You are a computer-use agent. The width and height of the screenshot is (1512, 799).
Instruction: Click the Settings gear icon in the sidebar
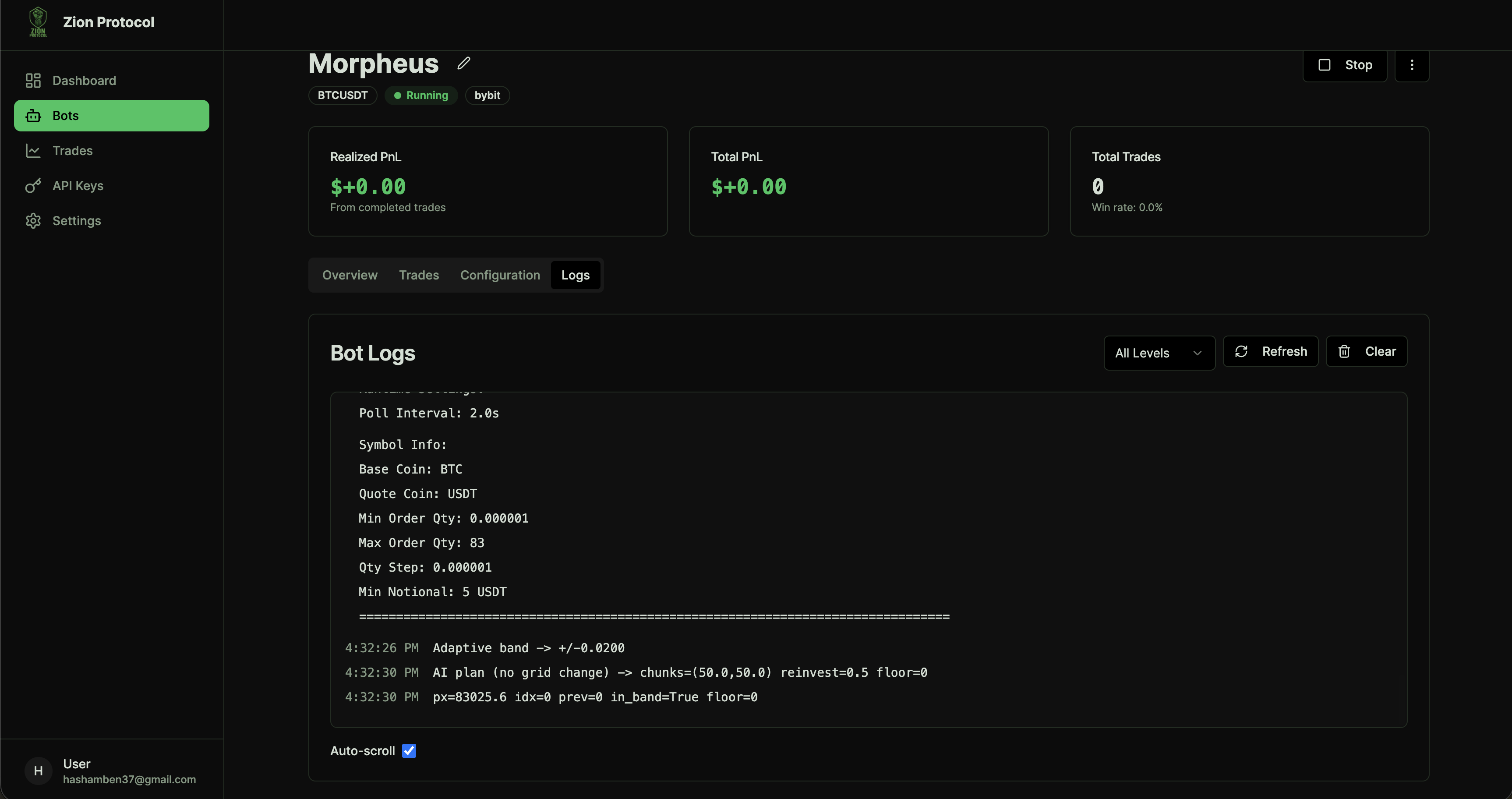(x=33, y=221)
